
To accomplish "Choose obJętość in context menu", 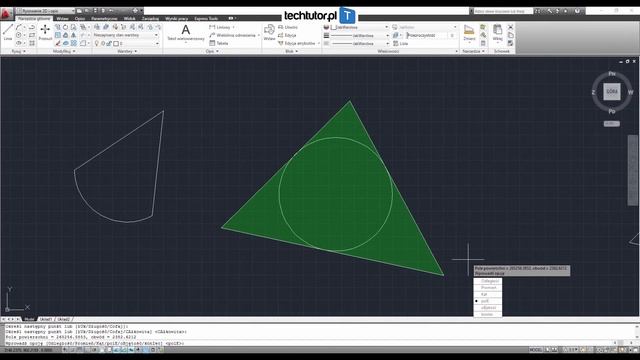I will [x=488, y=307].
